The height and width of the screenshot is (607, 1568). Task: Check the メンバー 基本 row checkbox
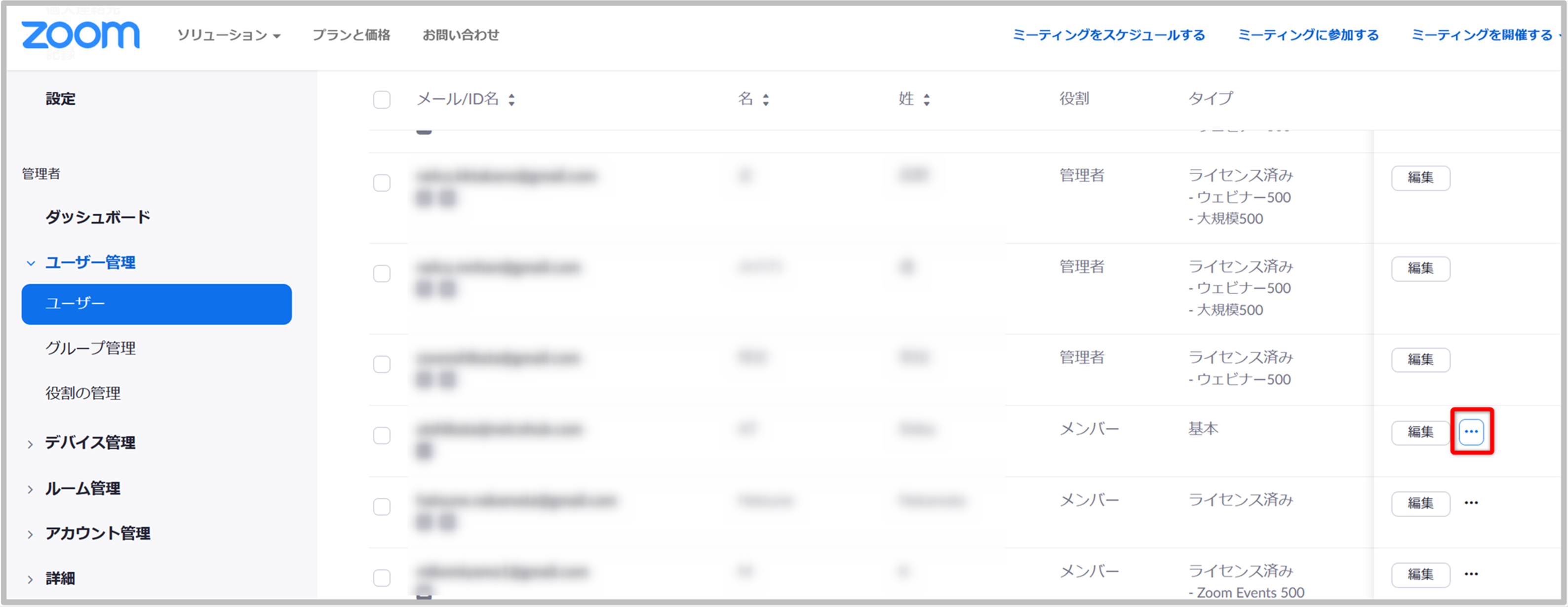point(382,435)
